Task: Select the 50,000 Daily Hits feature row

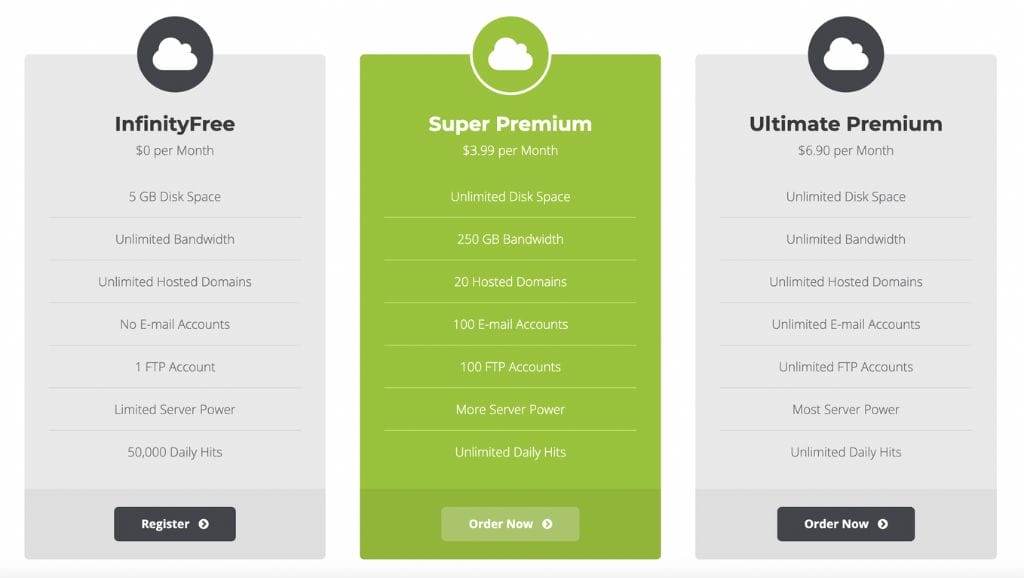Action: click(x=175, y=452)
